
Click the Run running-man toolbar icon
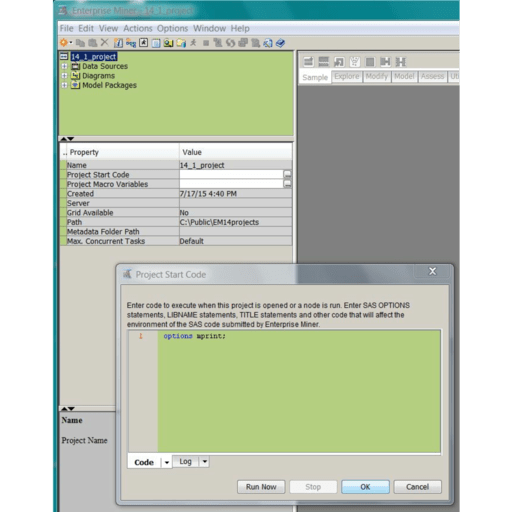tap(193, 43)
